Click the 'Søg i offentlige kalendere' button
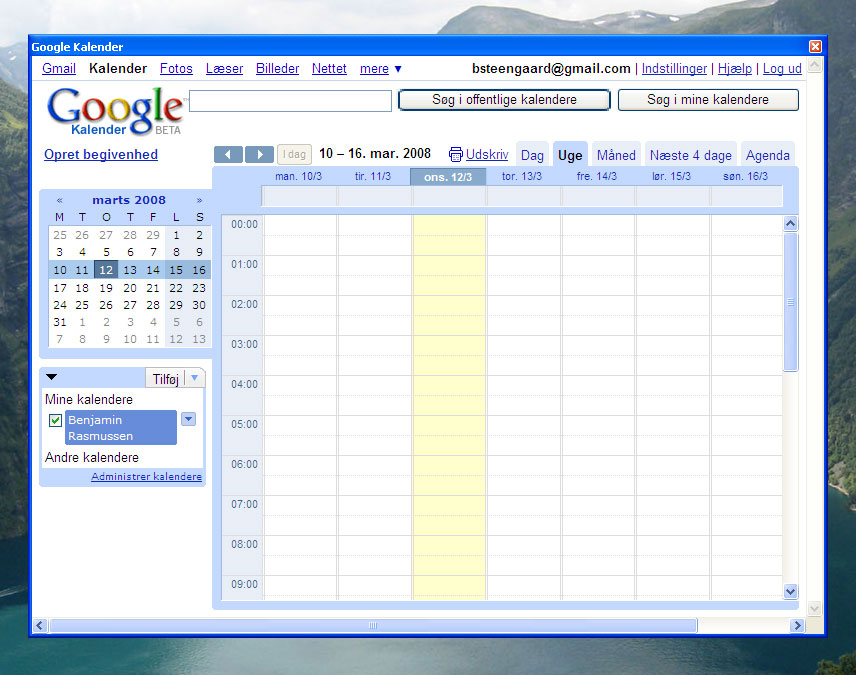Viewport: 856px width, 675px height. 504,100
